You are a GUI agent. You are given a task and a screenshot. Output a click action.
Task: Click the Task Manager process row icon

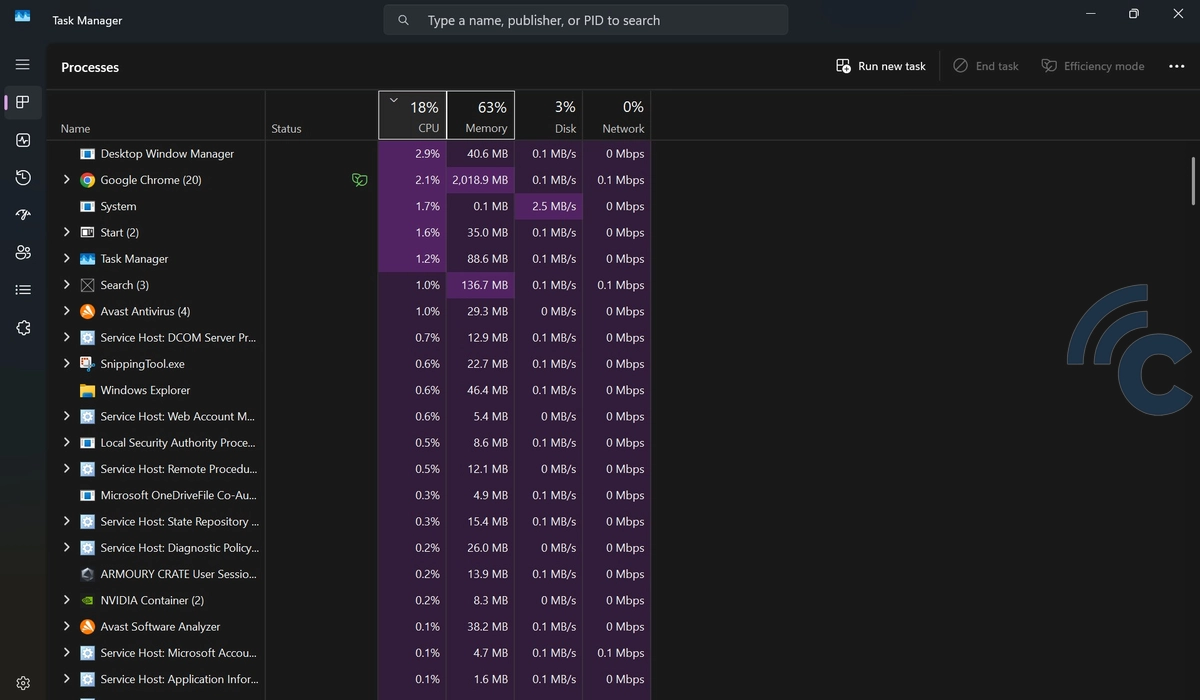(87, 259)
